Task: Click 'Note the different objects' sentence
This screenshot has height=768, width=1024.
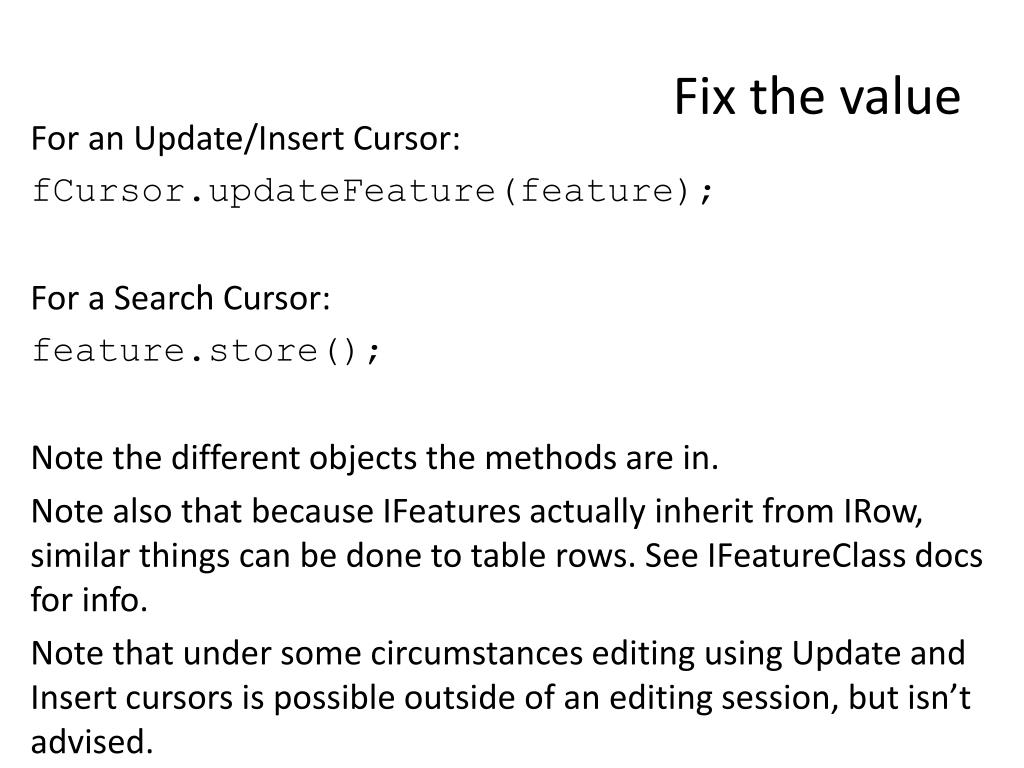Action: click(x=375, y=458)
